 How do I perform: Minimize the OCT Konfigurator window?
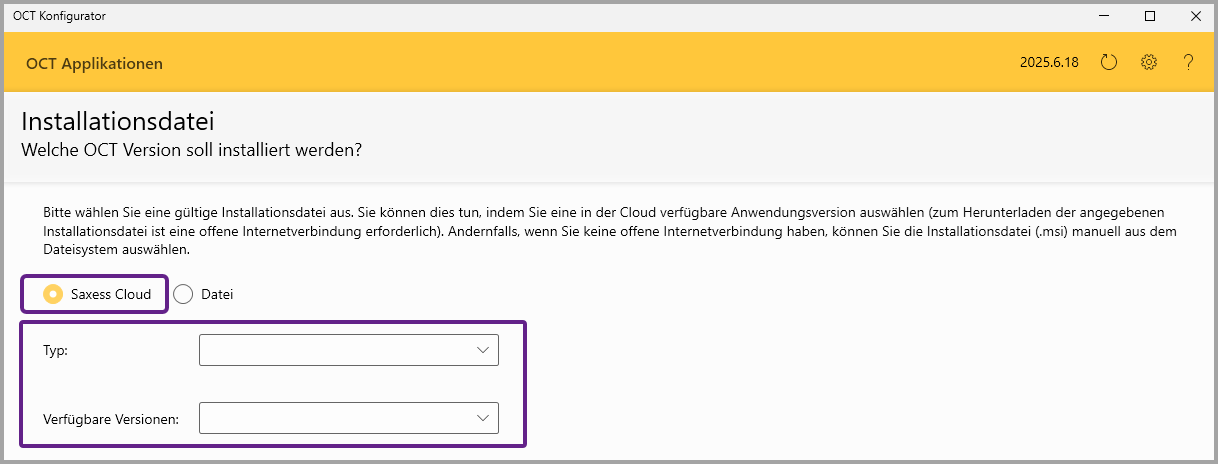pyautogui.click(x=1104, y=16)
